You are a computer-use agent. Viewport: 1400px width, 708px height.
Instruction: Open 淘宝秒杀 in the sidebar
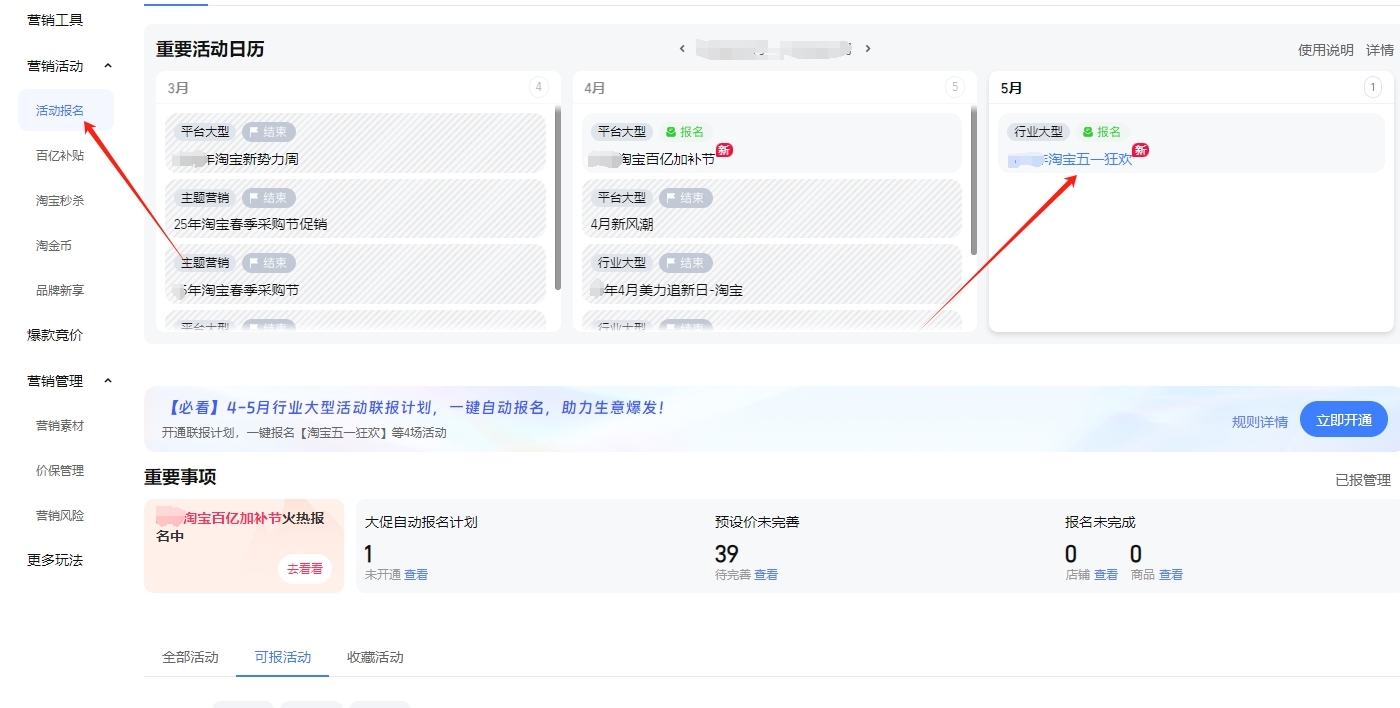coord(60,201)
